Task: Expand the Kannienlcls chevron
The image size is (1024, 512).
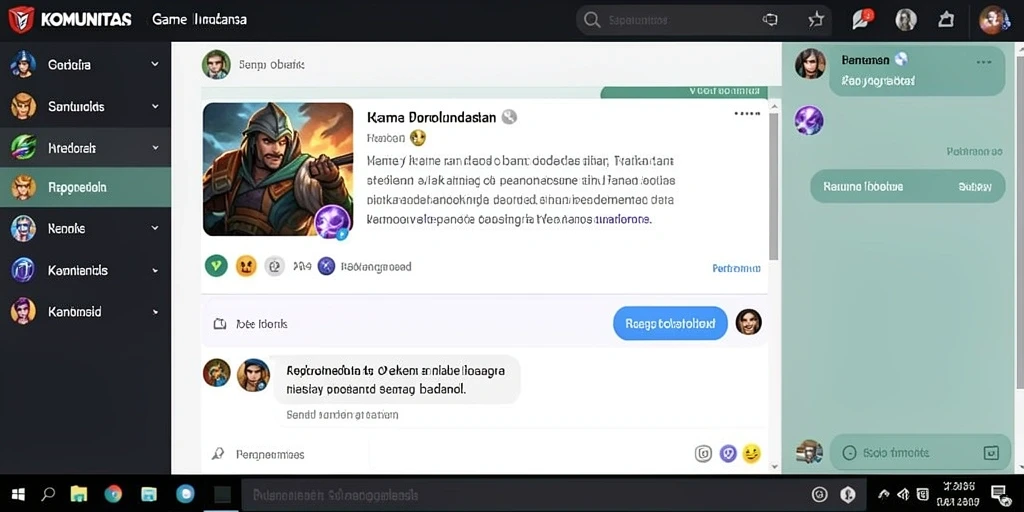Action: point(155,270)
